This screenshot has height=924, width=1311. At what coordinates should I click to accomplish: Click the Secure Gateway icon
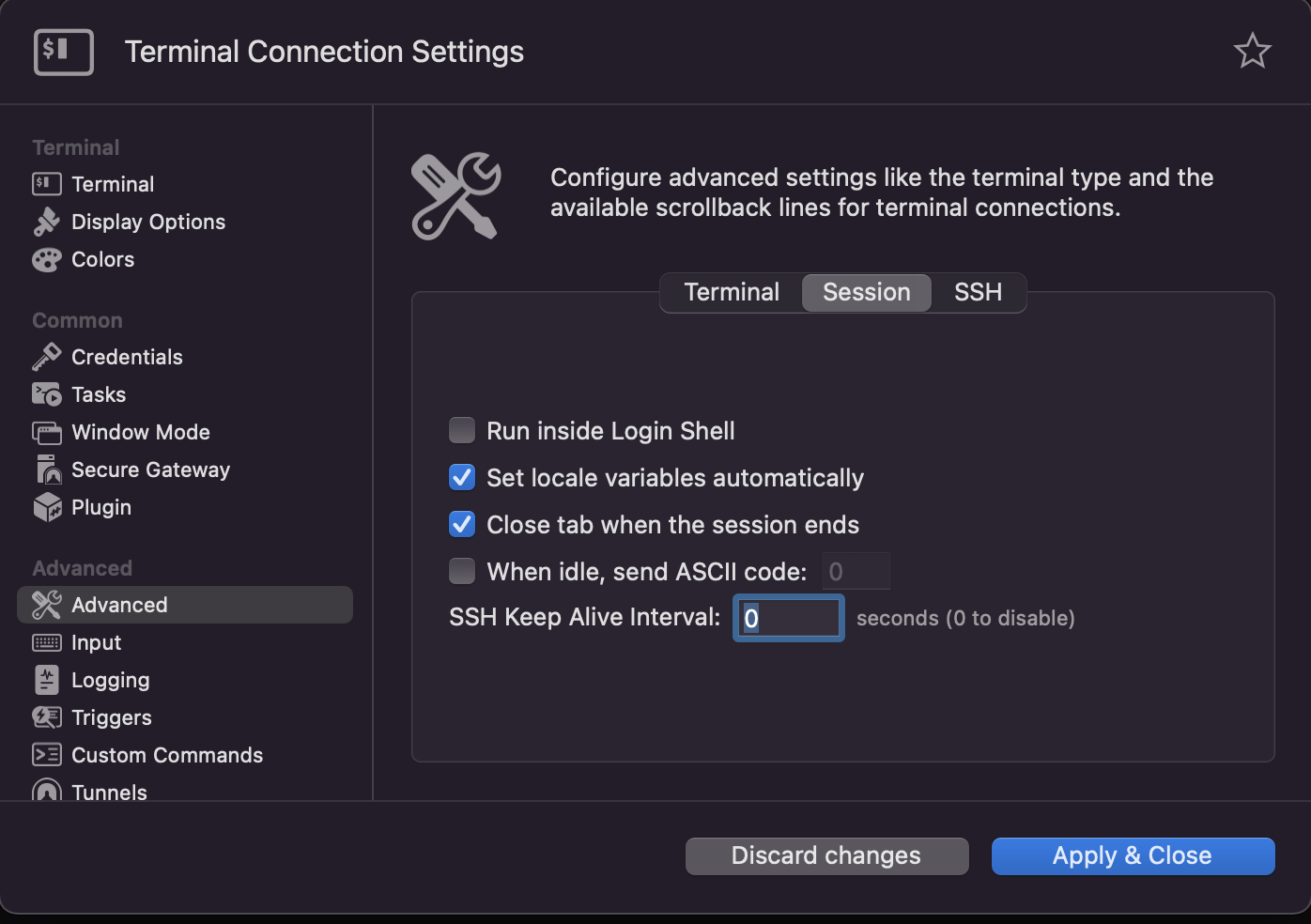(46, 470)
